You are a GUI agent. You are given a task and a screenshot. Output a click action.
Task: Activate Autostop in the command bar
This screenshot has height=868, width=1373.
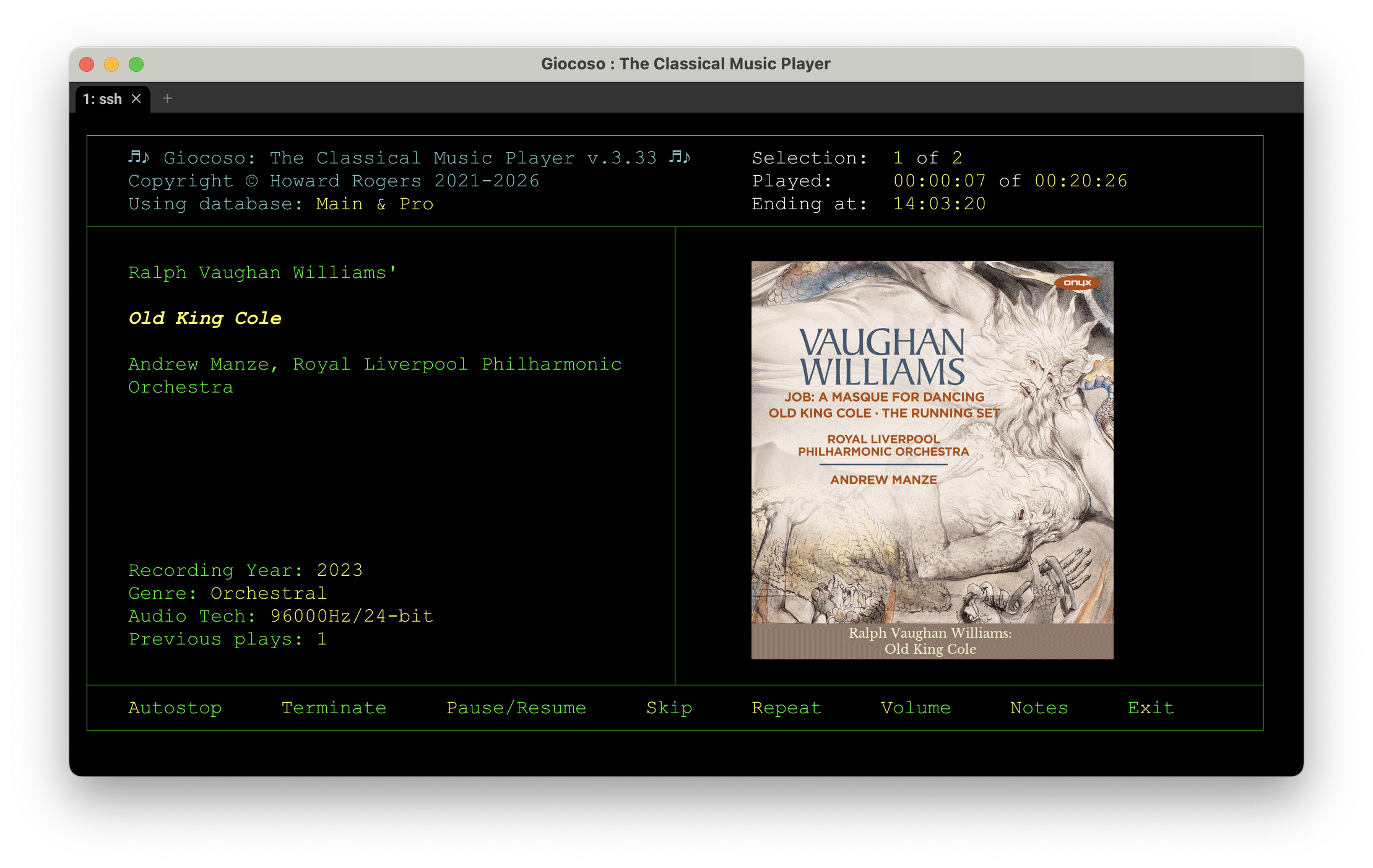click(175, 708)
